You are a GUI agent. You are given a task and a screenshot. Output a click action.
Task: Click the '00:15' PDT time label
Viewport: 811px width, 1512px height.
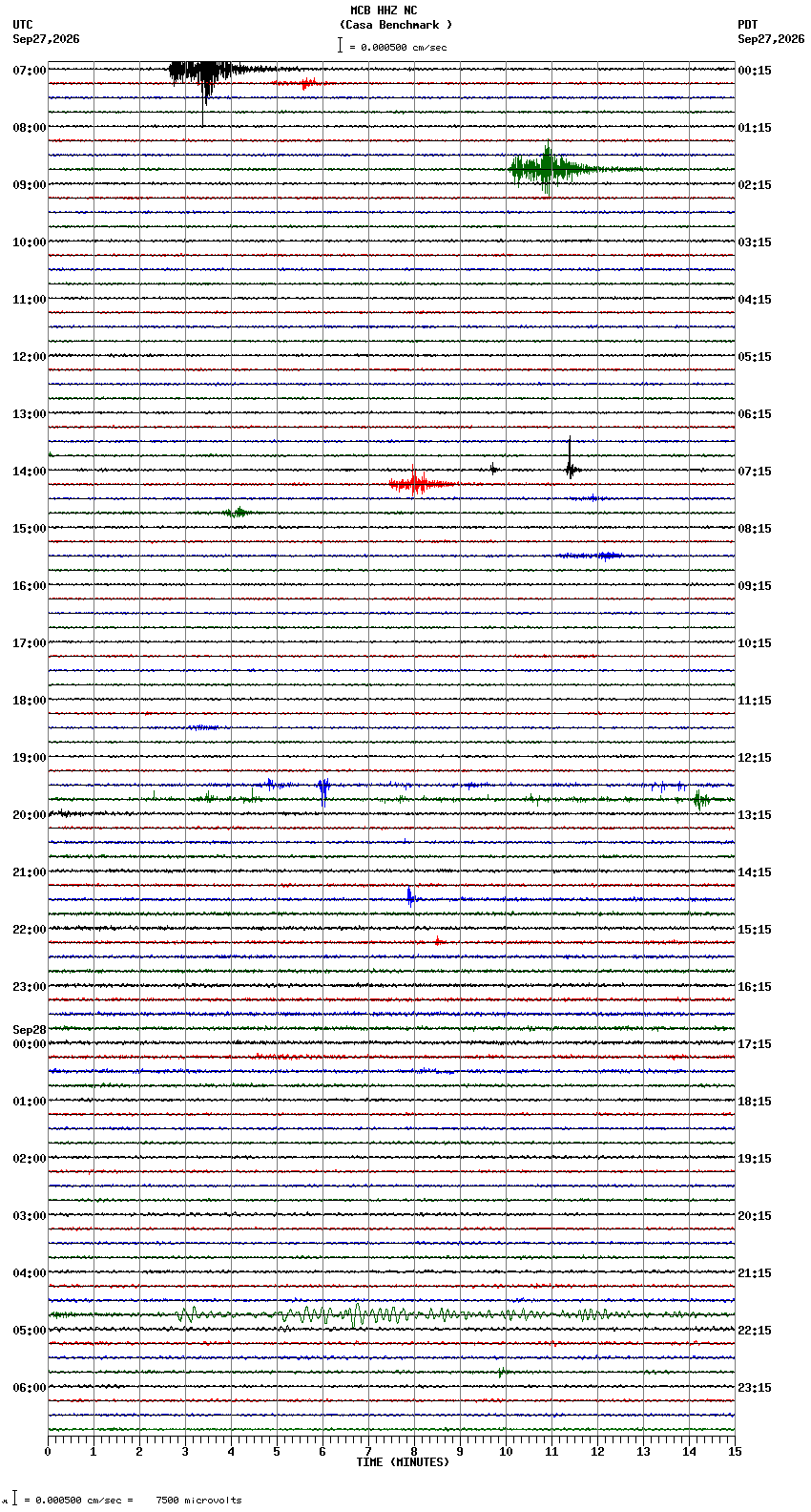(755, 71)
